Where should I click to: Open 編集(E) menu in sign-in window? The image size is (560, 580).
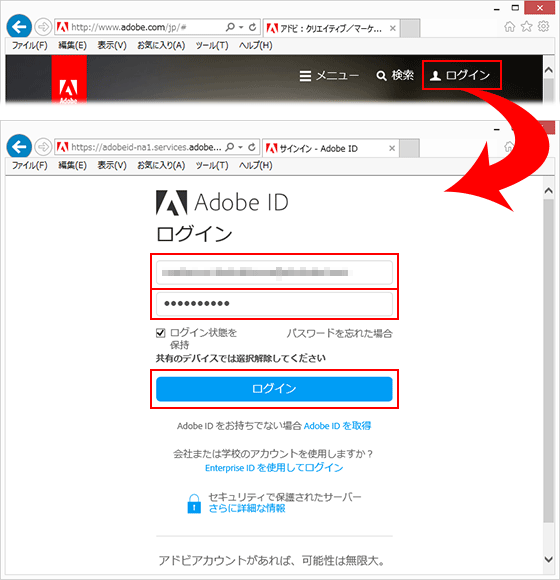coord(72,165)
